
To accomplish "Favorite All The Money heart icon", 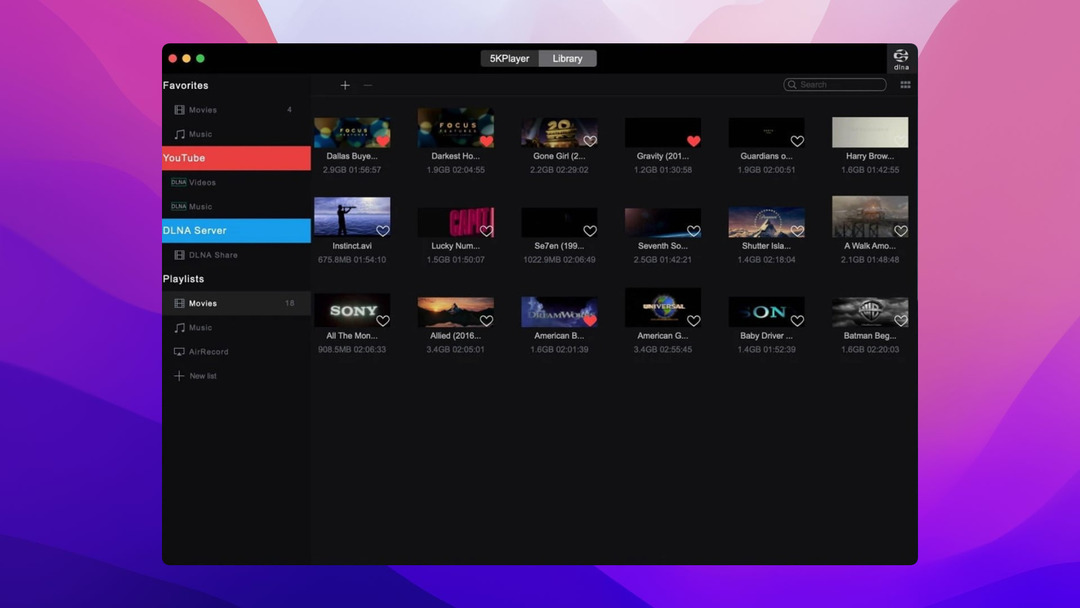I will click(383, 321).
